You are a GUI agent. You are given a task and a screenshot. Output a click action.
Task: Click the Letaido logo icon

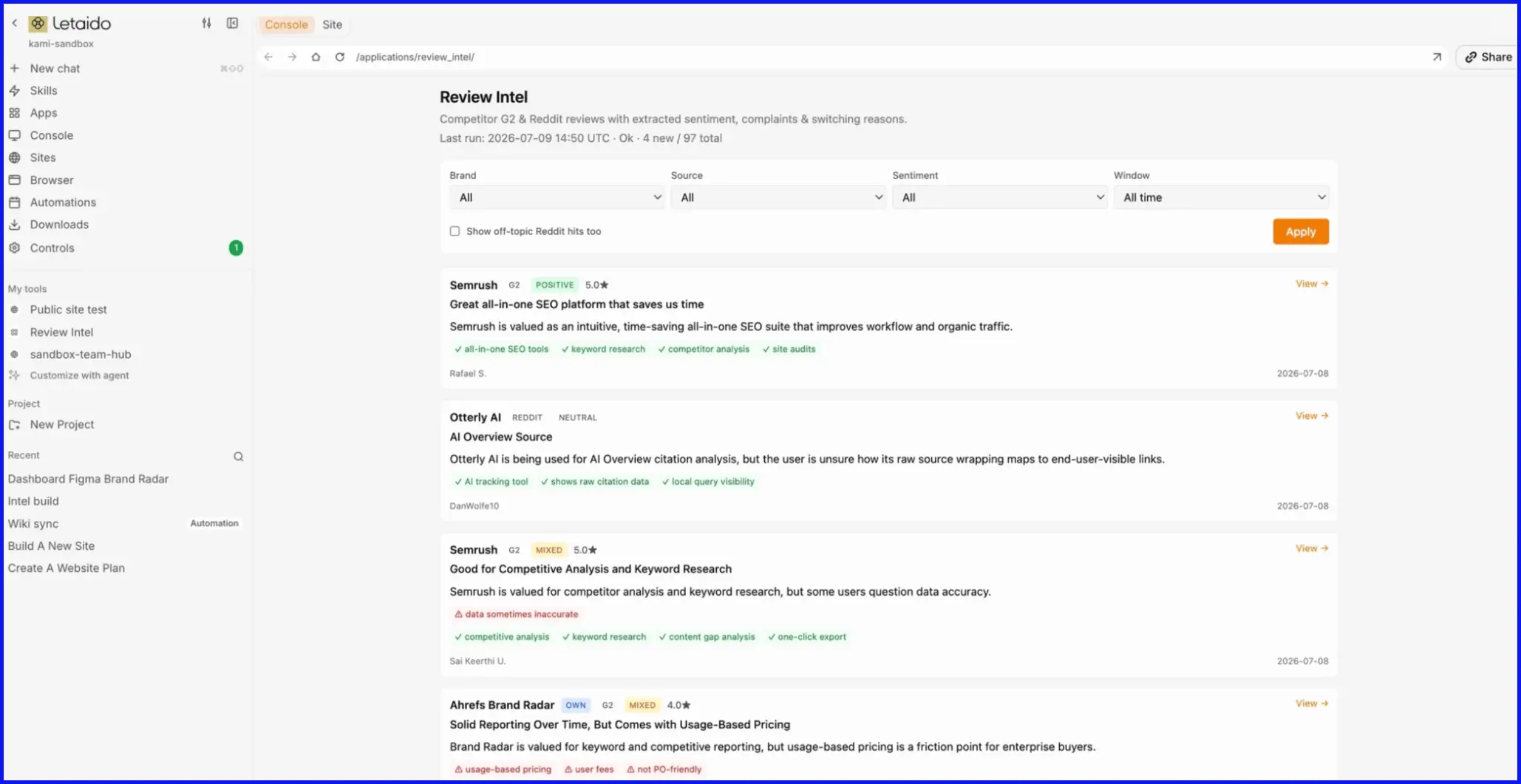[38, 24]
